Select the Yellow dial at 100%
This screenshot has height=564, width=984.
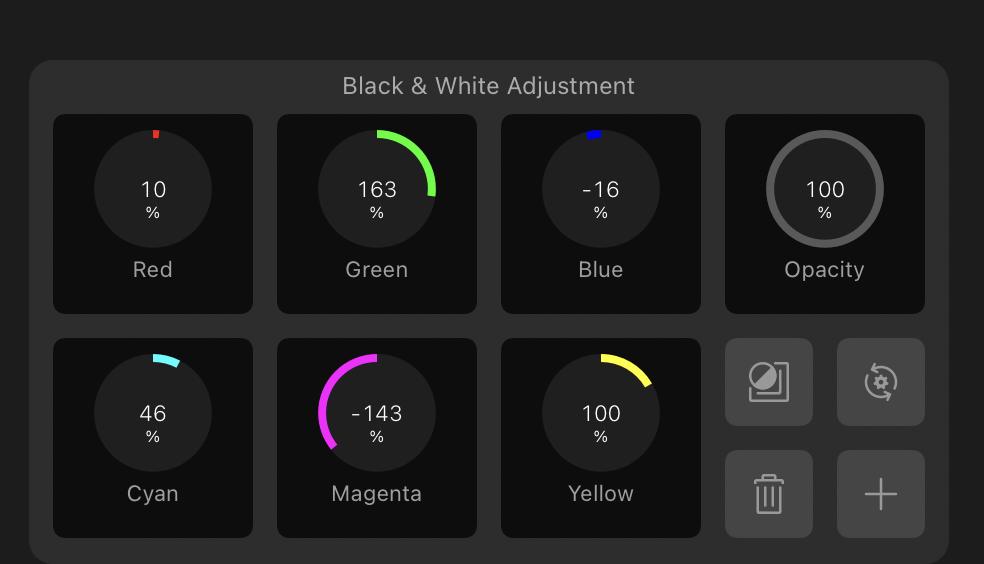601,413
